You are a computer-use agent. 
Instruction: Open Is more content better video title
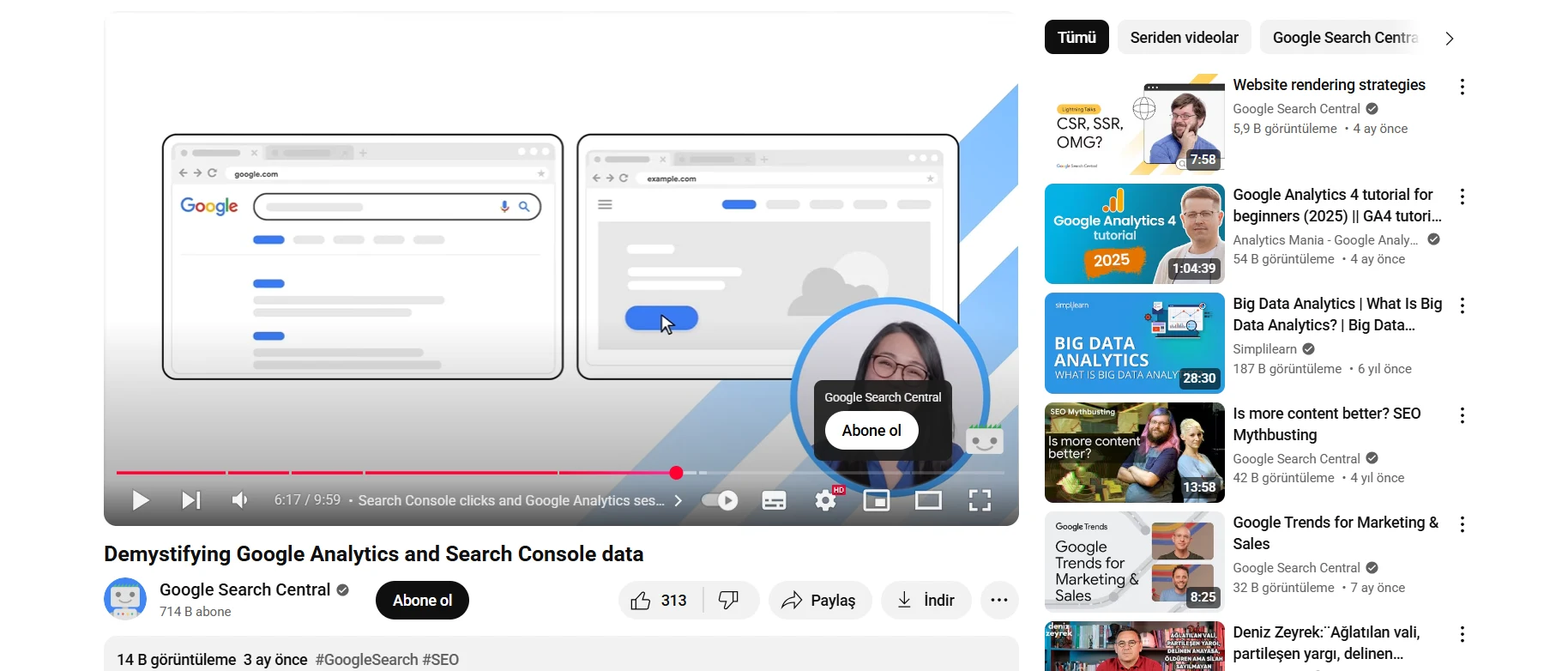tap(1327, 424)
